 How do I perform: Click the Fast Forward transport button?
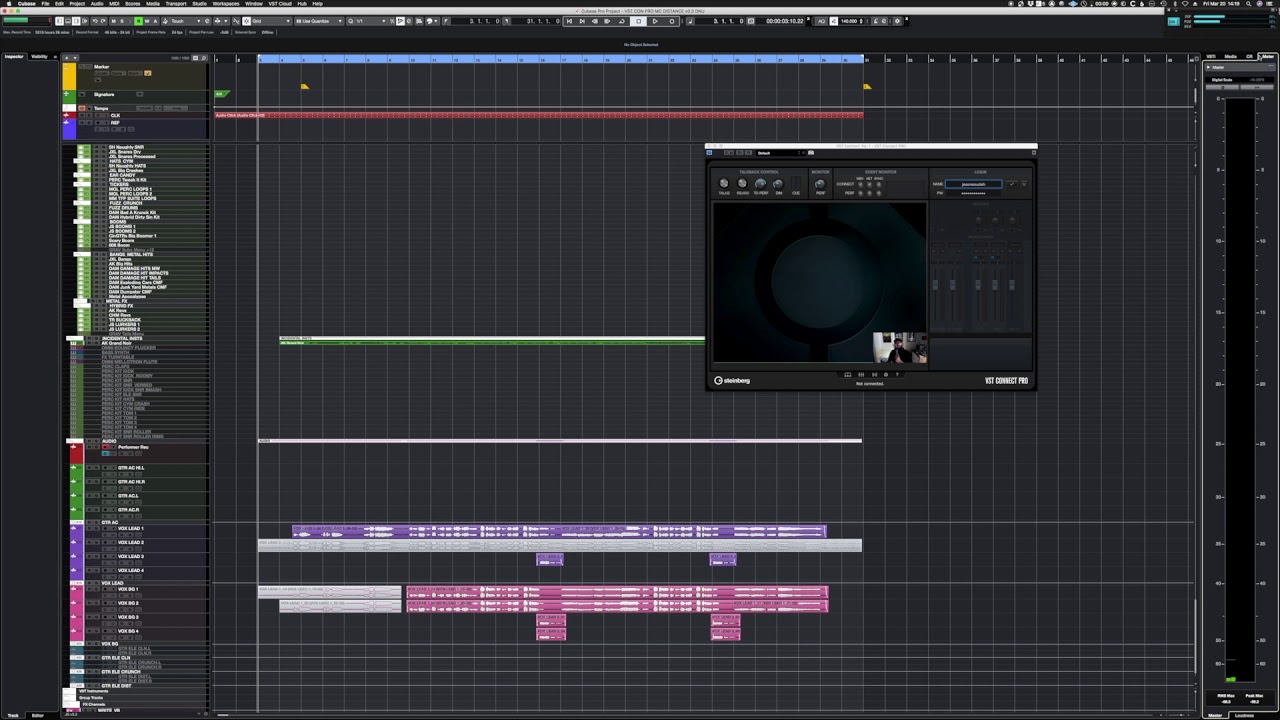click(x=607, y=21)
